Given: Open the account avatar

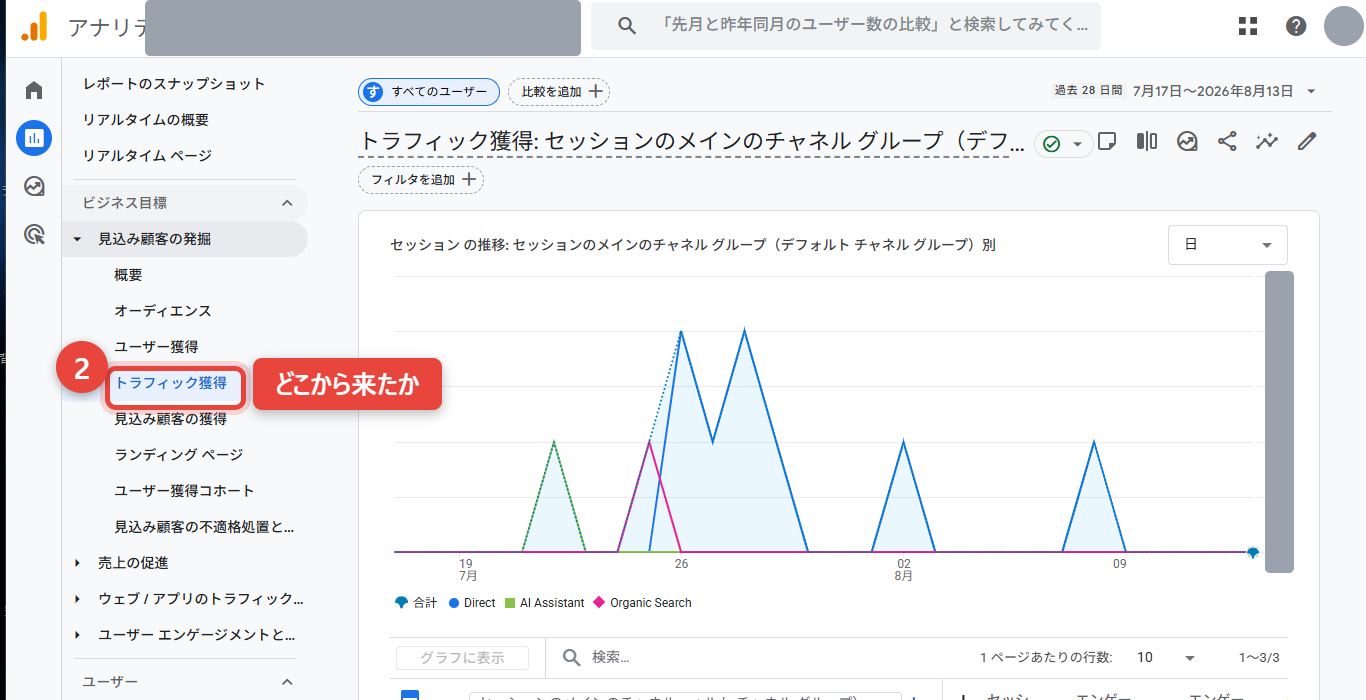Looking at the screenshot, I should coord(1344,26).
